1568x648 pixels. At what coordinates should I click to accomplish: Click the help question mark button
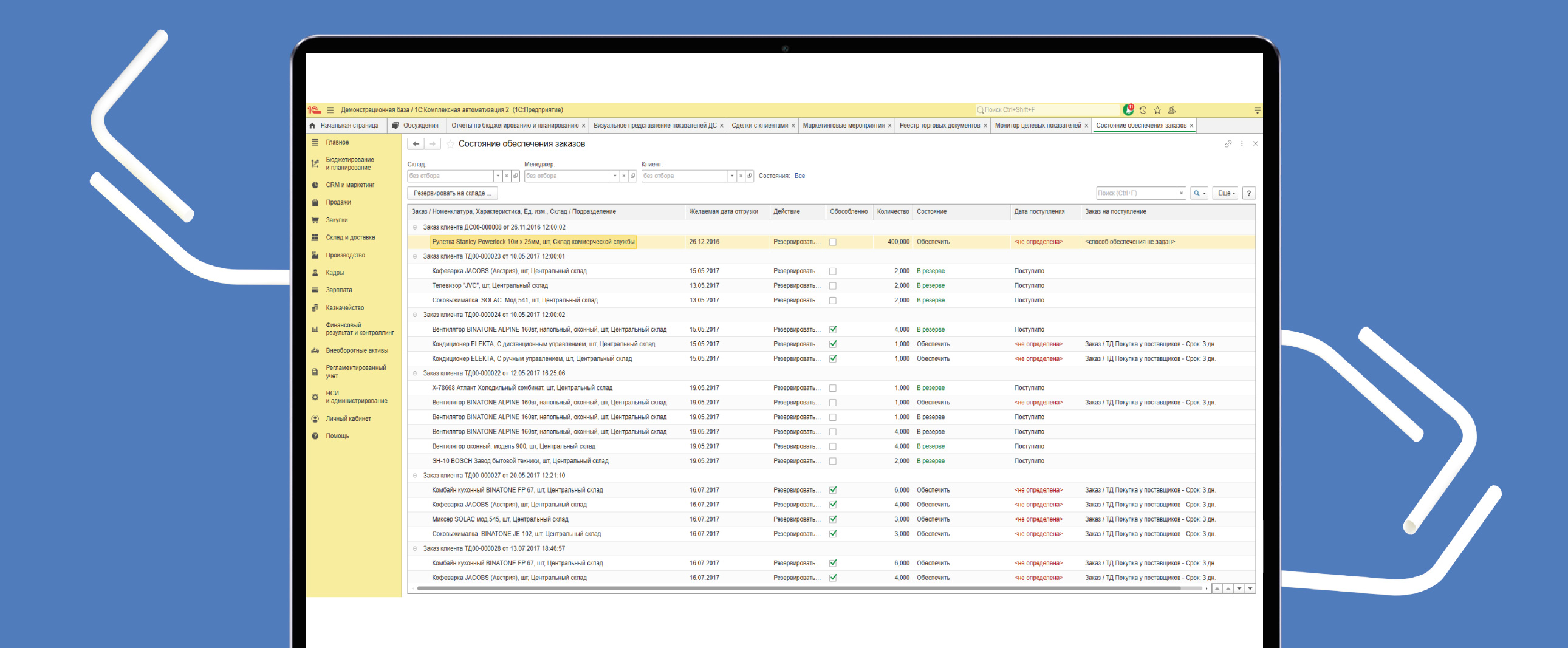point(1248,193)
